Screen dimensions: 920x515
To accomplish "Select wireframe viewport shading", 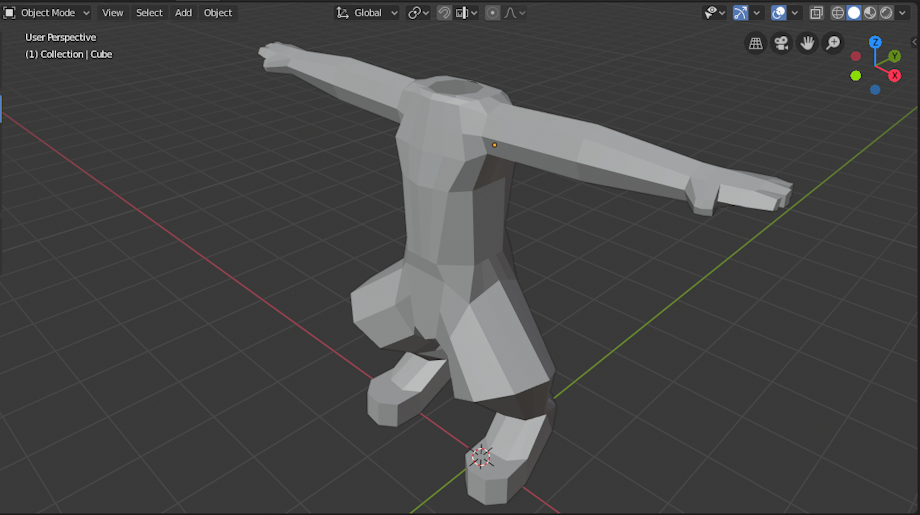I will tap(838, 12).
